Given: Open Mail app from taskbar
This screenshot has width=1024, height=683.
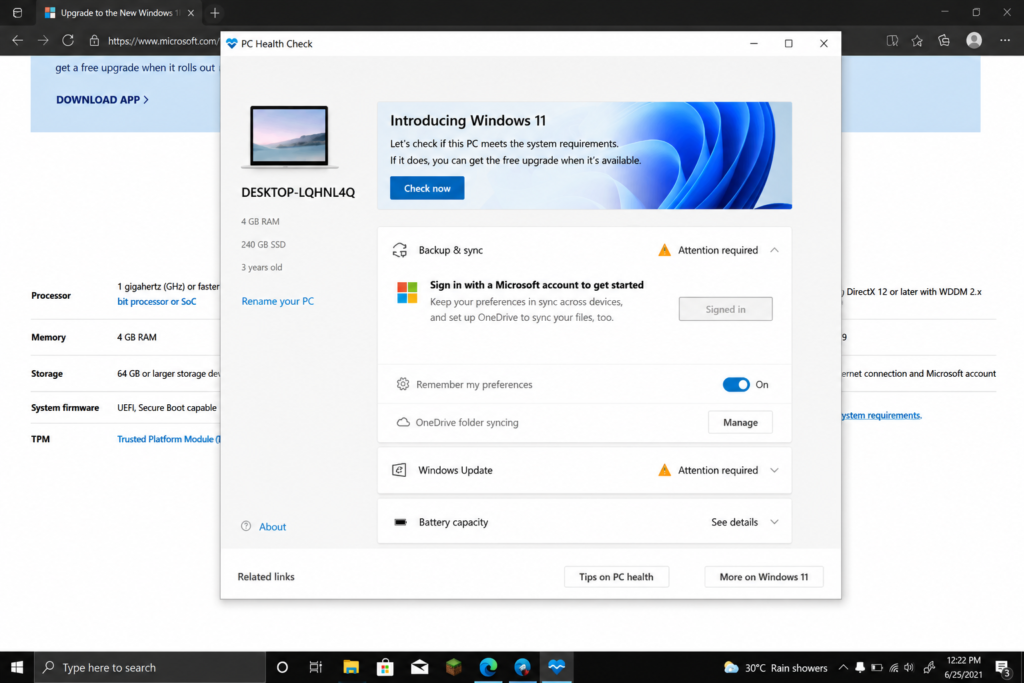Looking at the screenshot, I should coord(419,667).
